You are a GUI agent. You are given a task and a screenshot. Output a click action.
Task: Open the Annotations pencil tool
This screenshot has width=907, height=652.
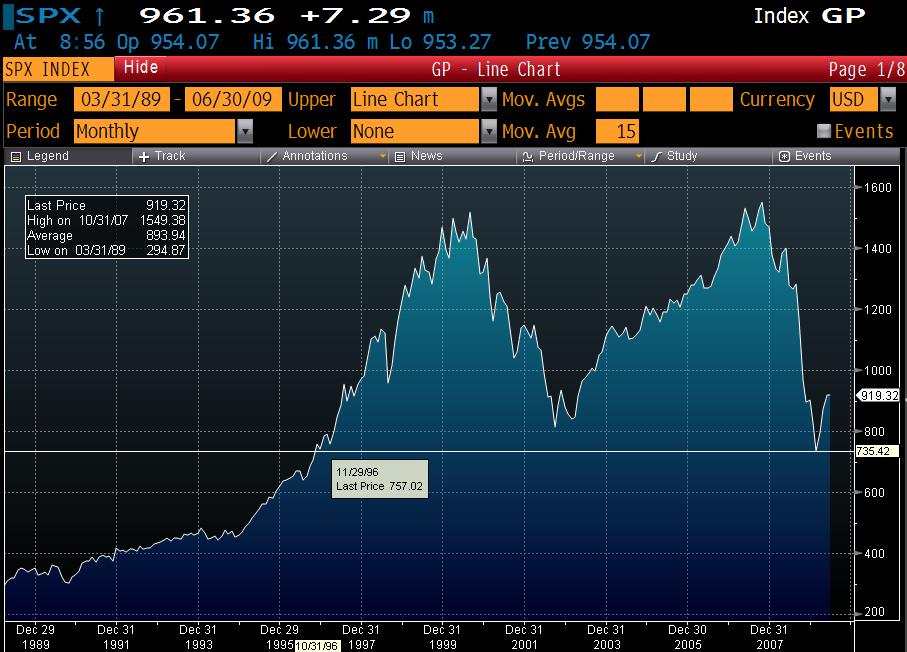click(x=271, y=156)
